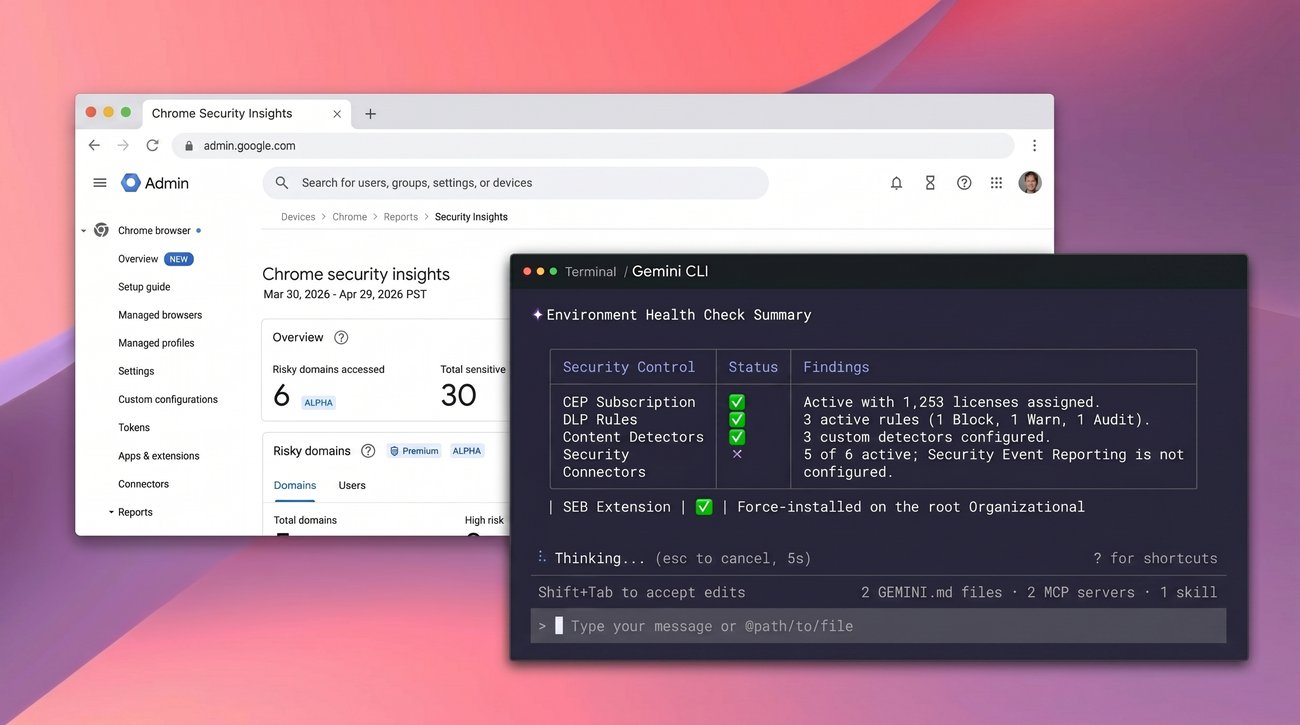Click the Thinking spinner icon in terminal

point(541,557)
